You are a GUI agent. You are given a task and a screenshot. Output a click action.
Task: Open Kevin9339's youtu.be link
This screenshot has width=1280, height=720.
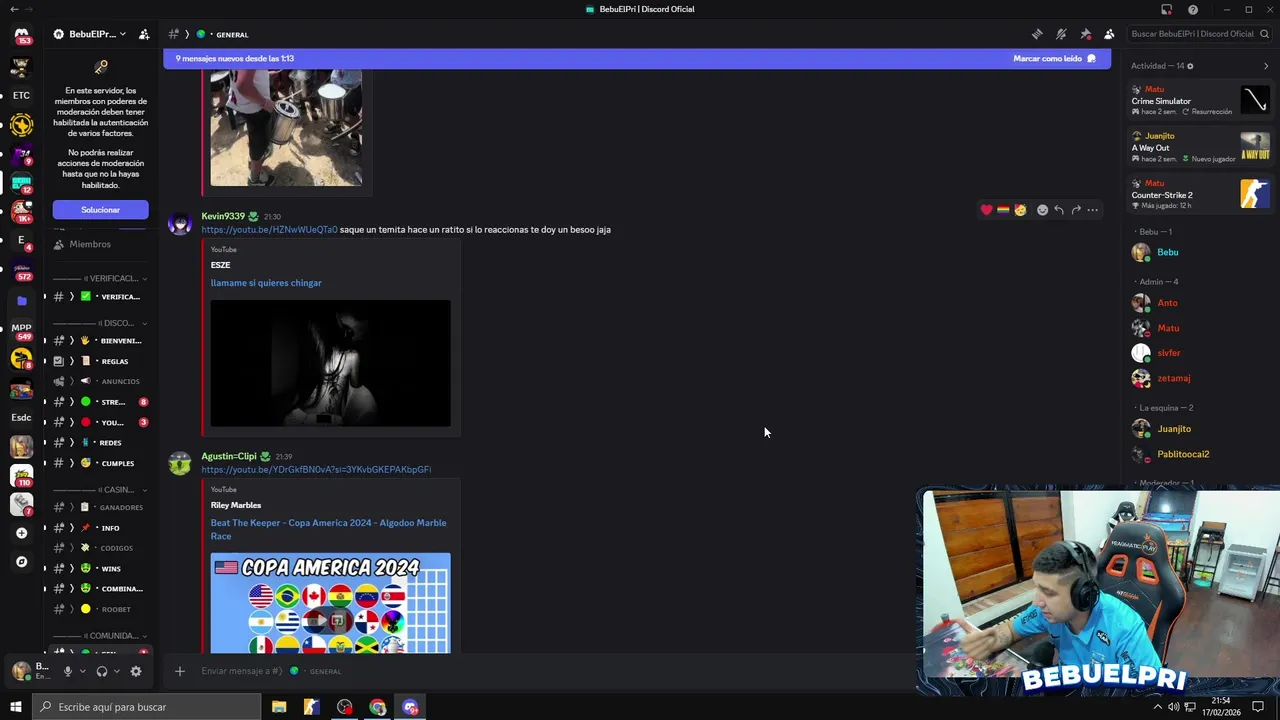click(x=269, y=230)
